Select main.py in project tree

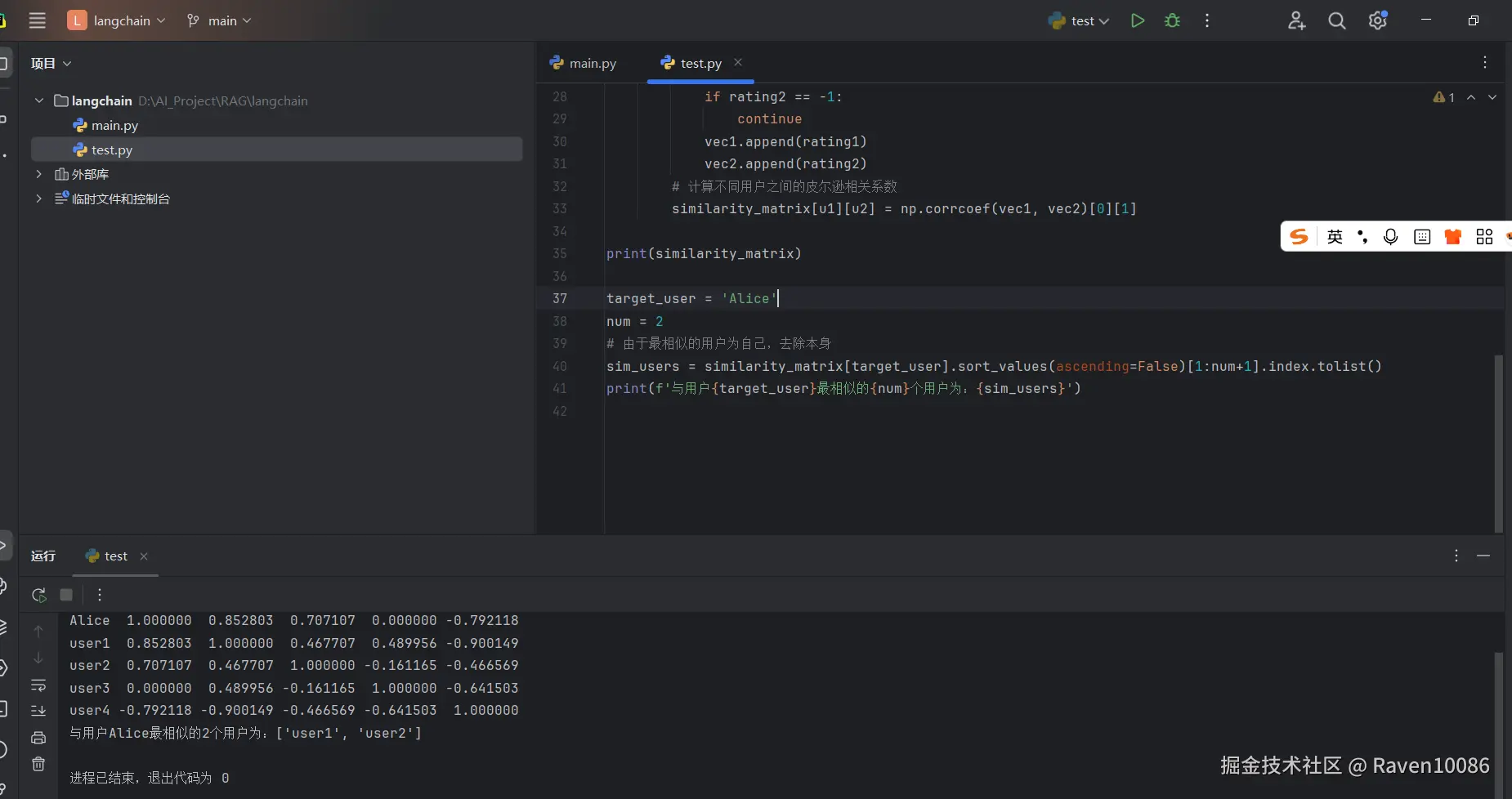(114, 125)
